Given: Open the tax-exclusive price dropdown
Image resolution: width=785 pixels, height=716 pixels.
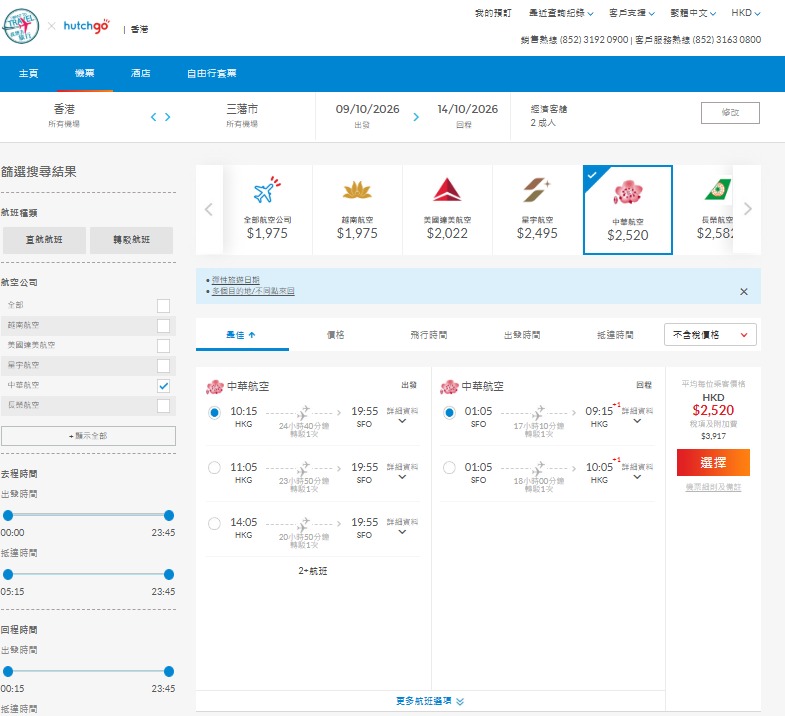Looking at the screenshot, I should pyautogui.click(x=710, y=335).
